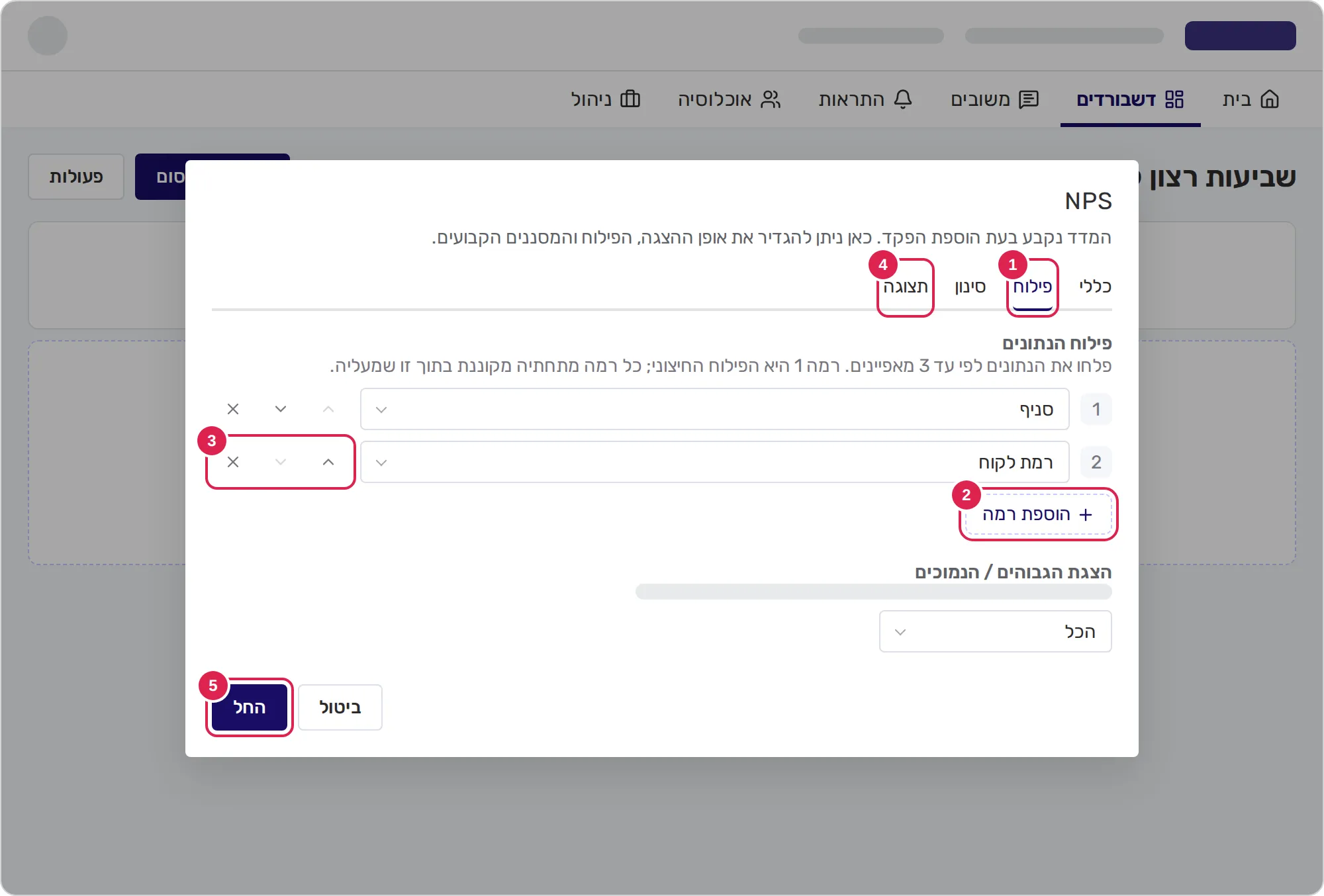Open the דשבורדים nav item

(x=1130, y=99)
